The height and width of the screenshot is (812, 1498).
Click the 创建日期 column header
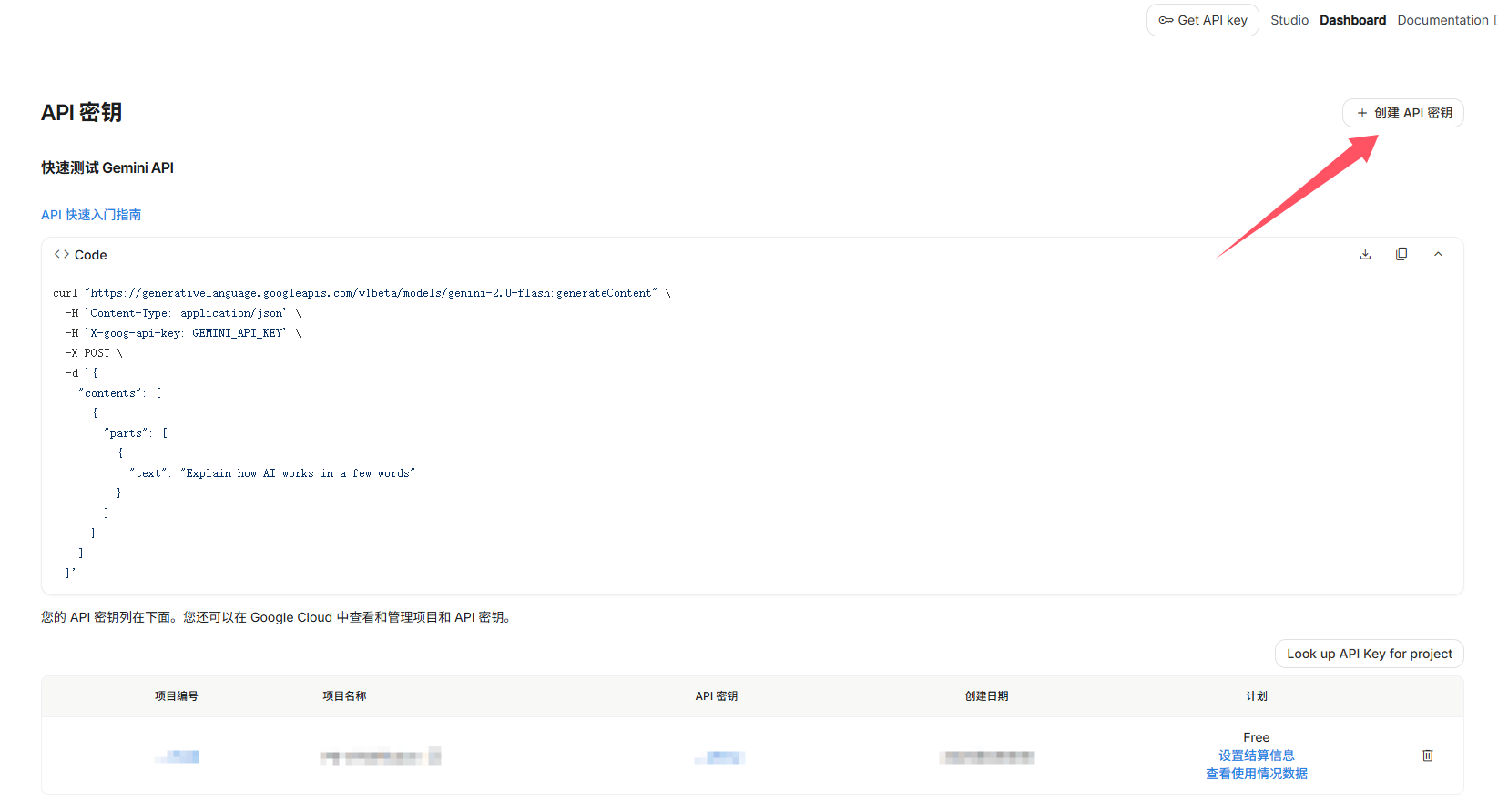click(987, 696)
